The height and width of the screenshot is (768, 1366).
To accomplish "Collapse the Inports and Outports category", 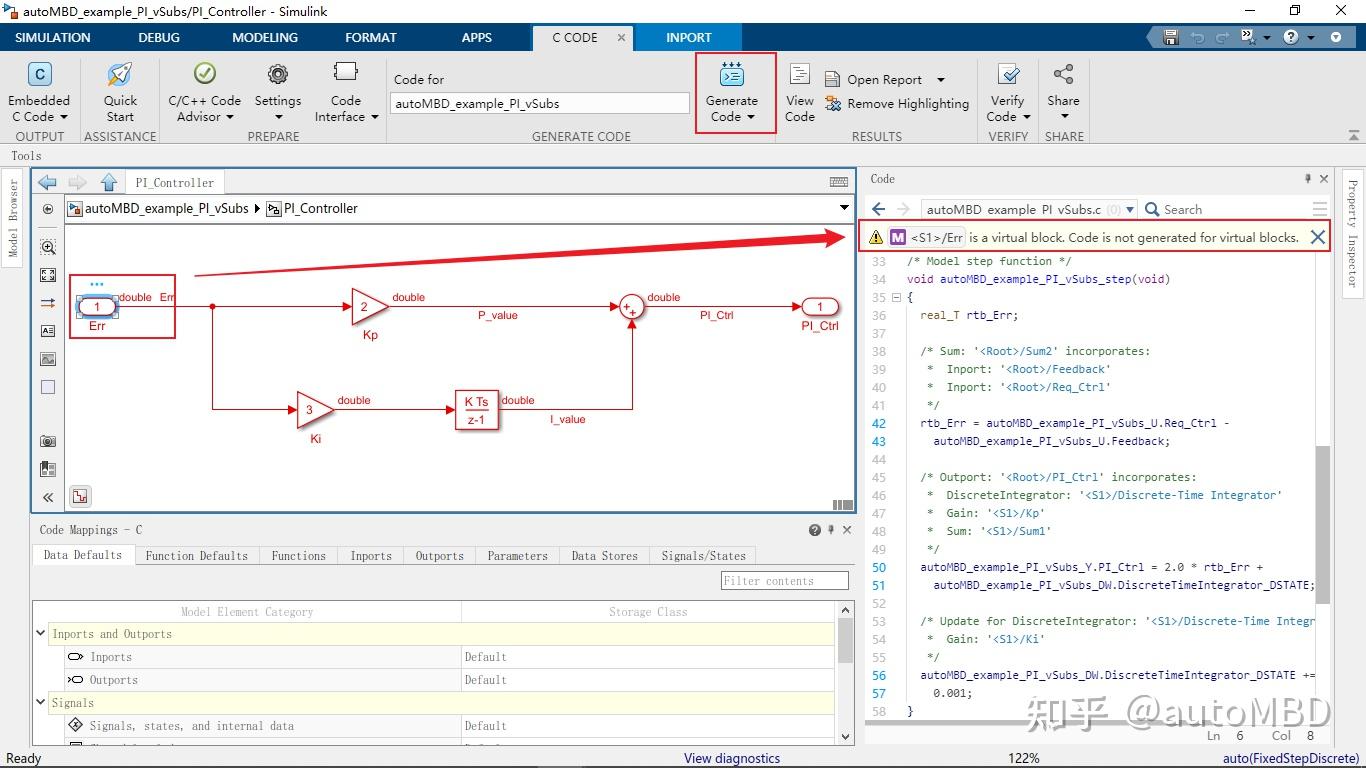I will 41,634.
